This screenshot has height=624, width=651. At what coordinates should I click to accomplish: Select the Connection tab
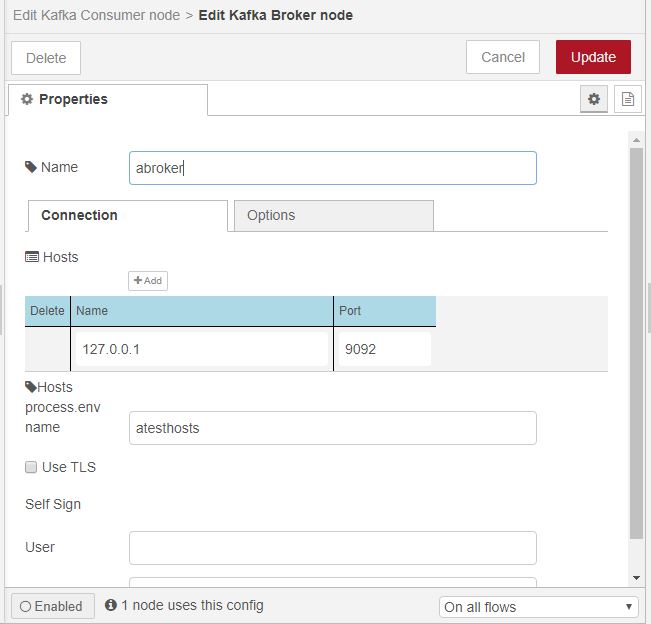128,215
